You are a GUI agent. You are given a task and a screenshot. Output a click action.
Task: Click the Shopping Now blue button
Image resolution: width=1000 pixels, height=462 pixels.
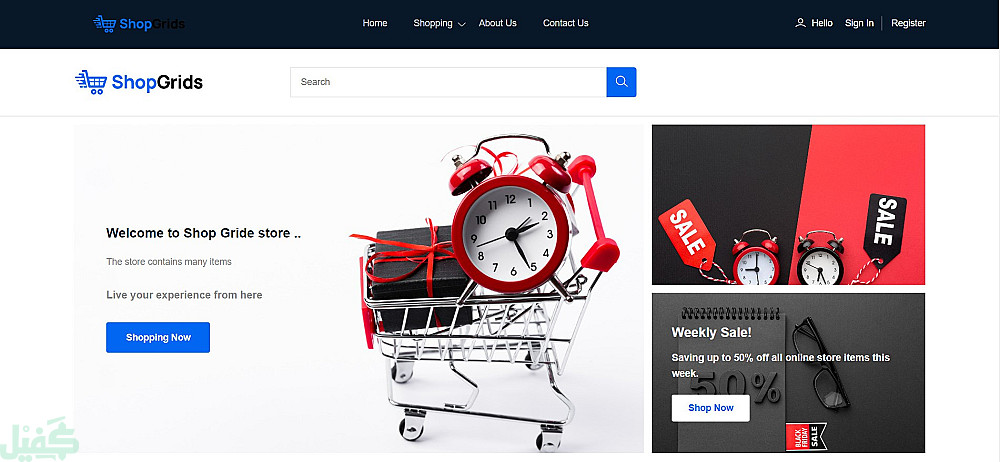tap(158, 337)
